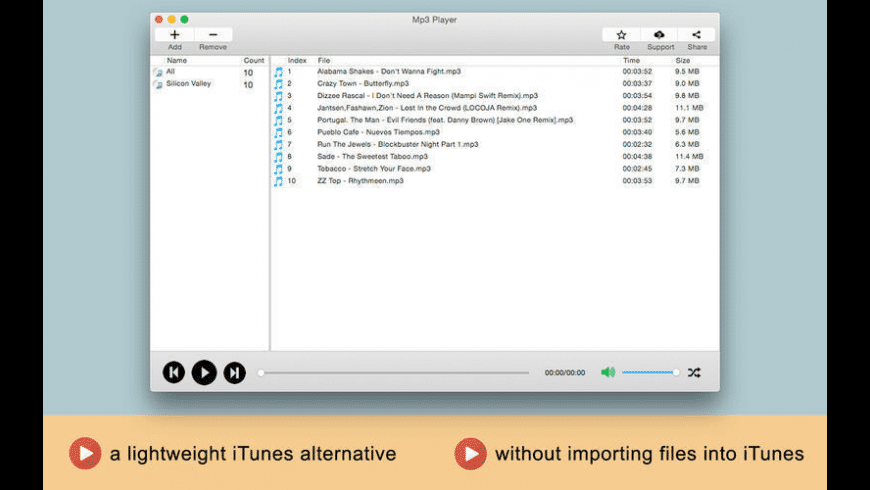Select the All playlist icon
Screen dimensions: 870x490
click(158, 73)
